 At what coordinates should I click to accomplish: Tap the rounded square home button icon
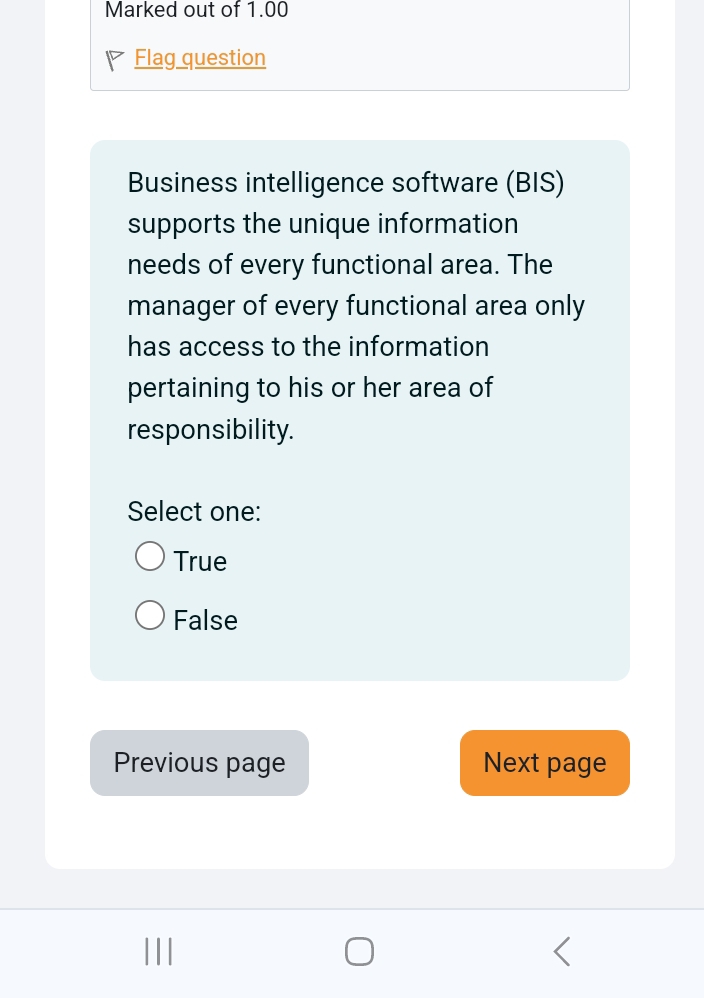pyautogui.click(x=359, y=951)
